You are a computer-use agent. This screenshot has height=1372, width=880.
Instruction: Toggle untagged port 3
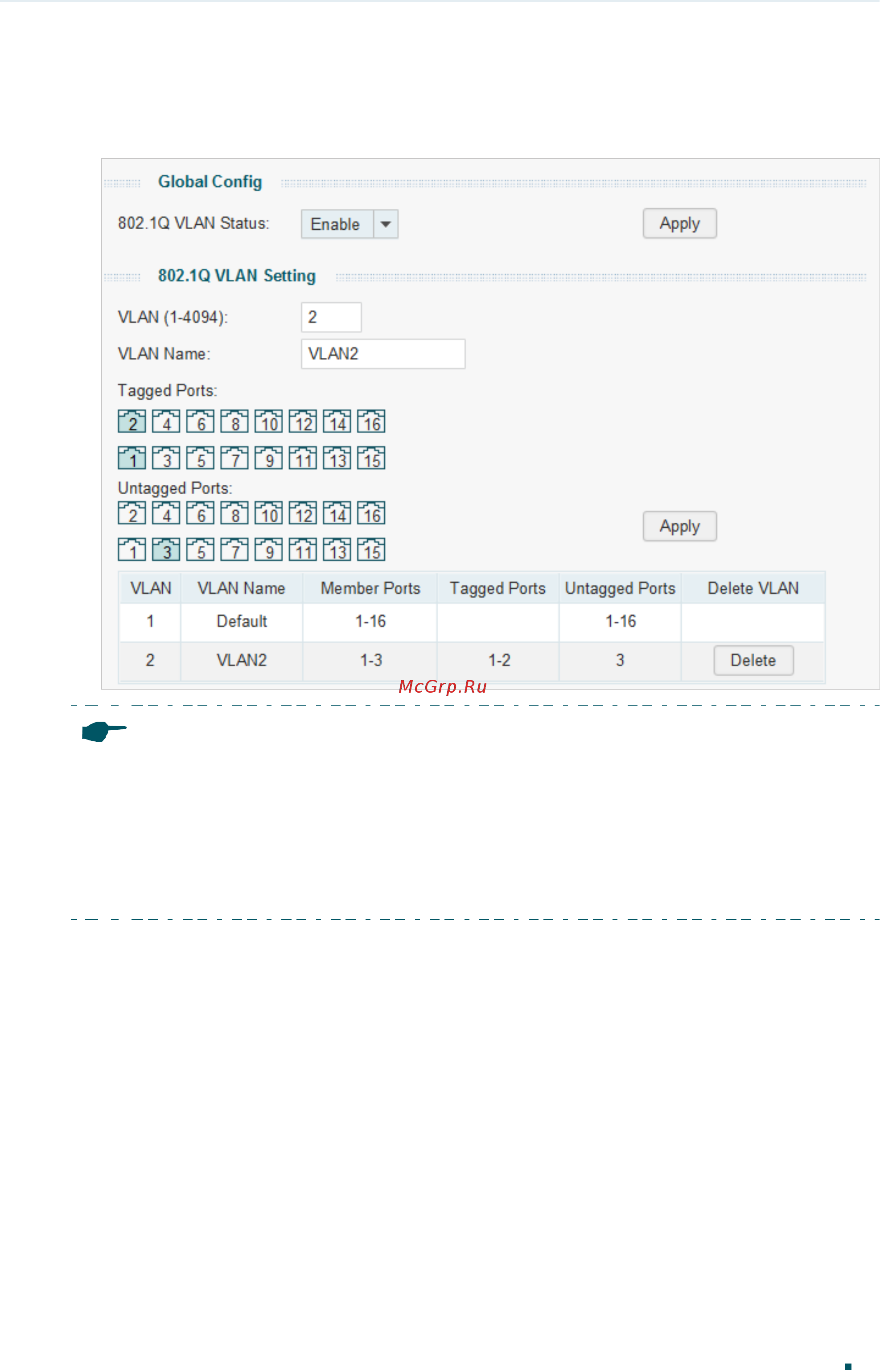click(x=166, y=550)
